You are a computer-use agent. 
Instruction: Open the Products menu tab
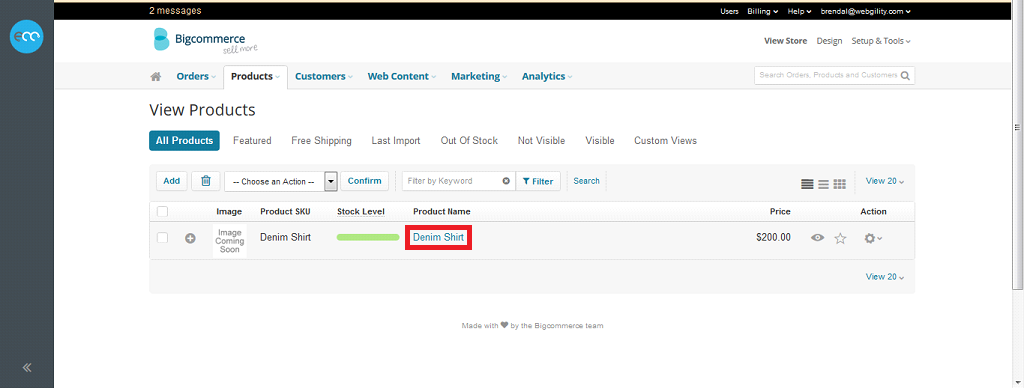(x=255, y=76)
